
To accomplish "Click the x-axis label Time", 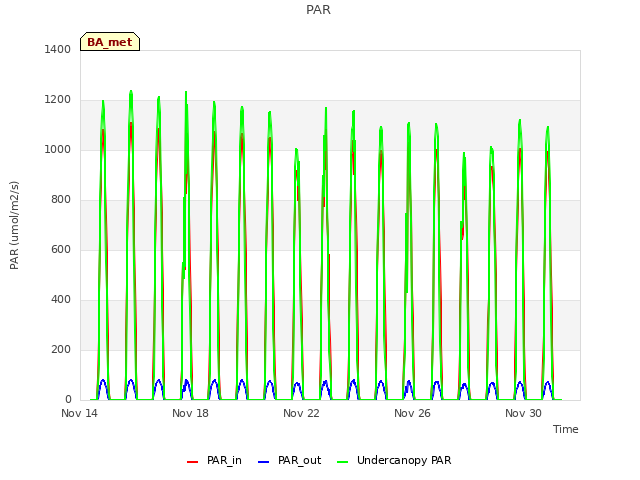I will (x=566, y=429).
